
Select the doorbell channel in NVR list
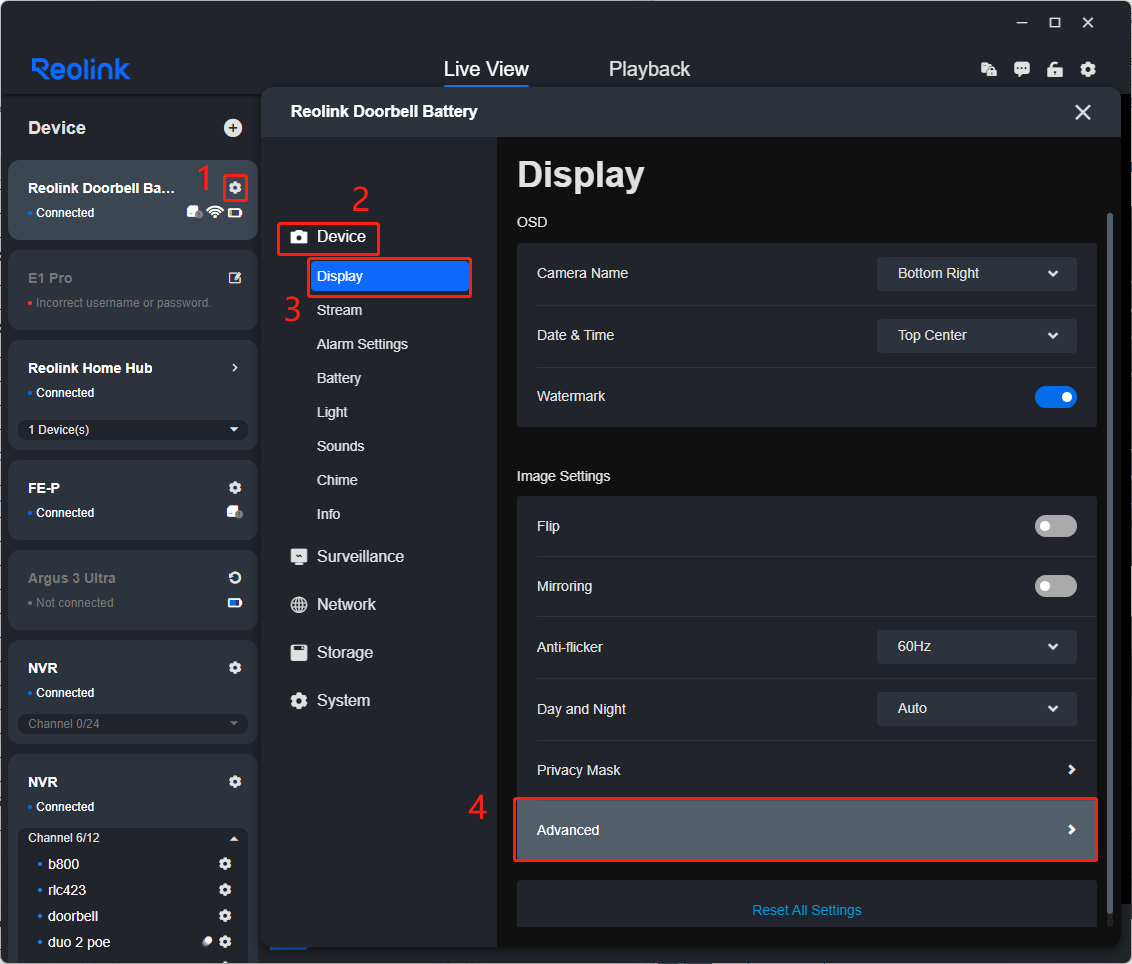coord(73,916)
